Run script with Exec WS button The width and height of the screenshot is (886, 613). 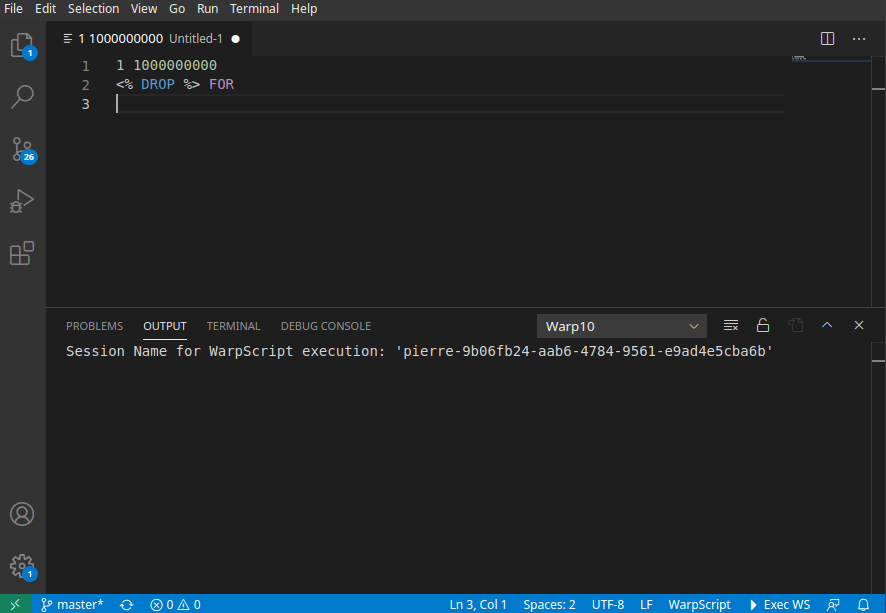(780, 604)
